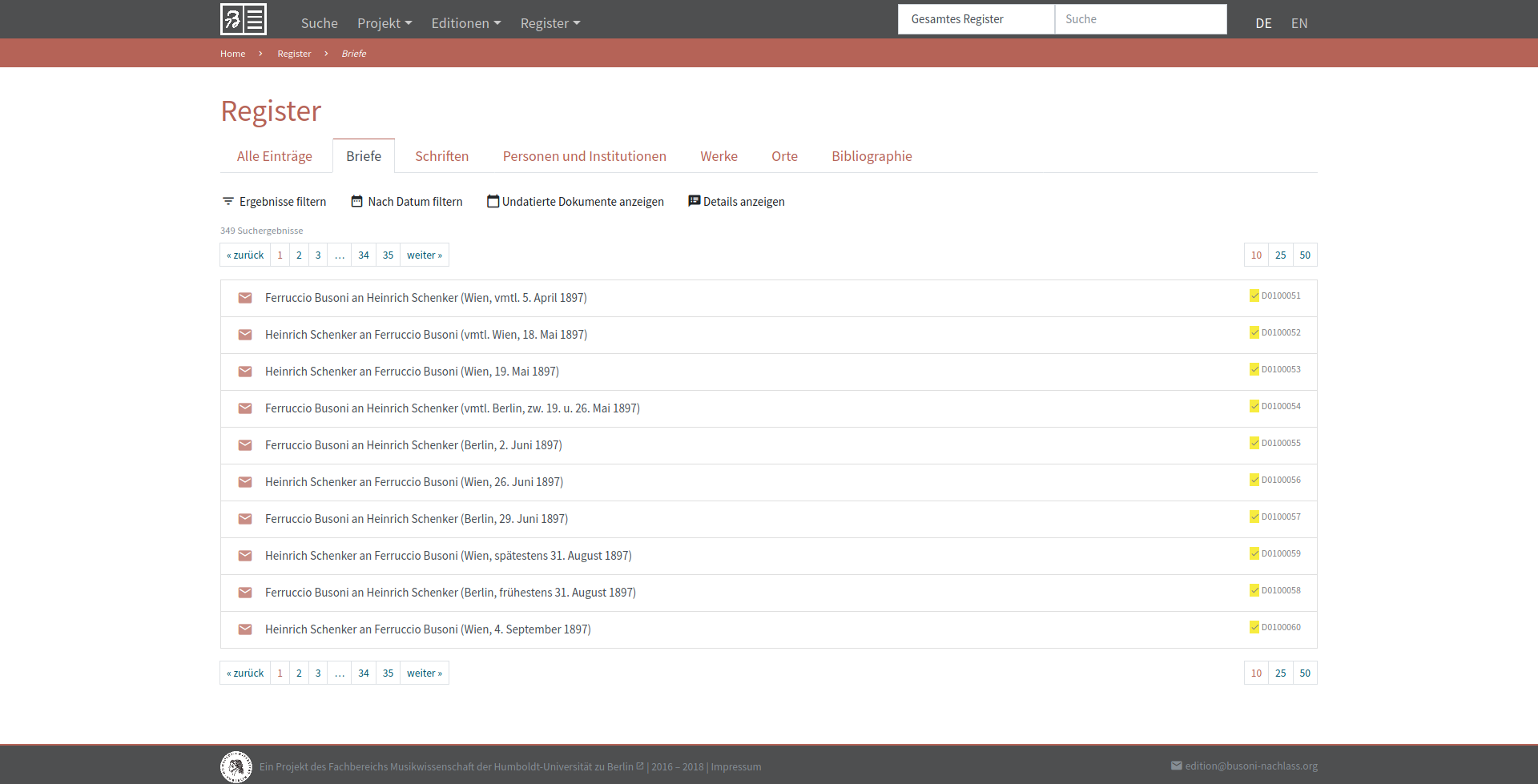Switch language to EN

(x=1299, y=23)
